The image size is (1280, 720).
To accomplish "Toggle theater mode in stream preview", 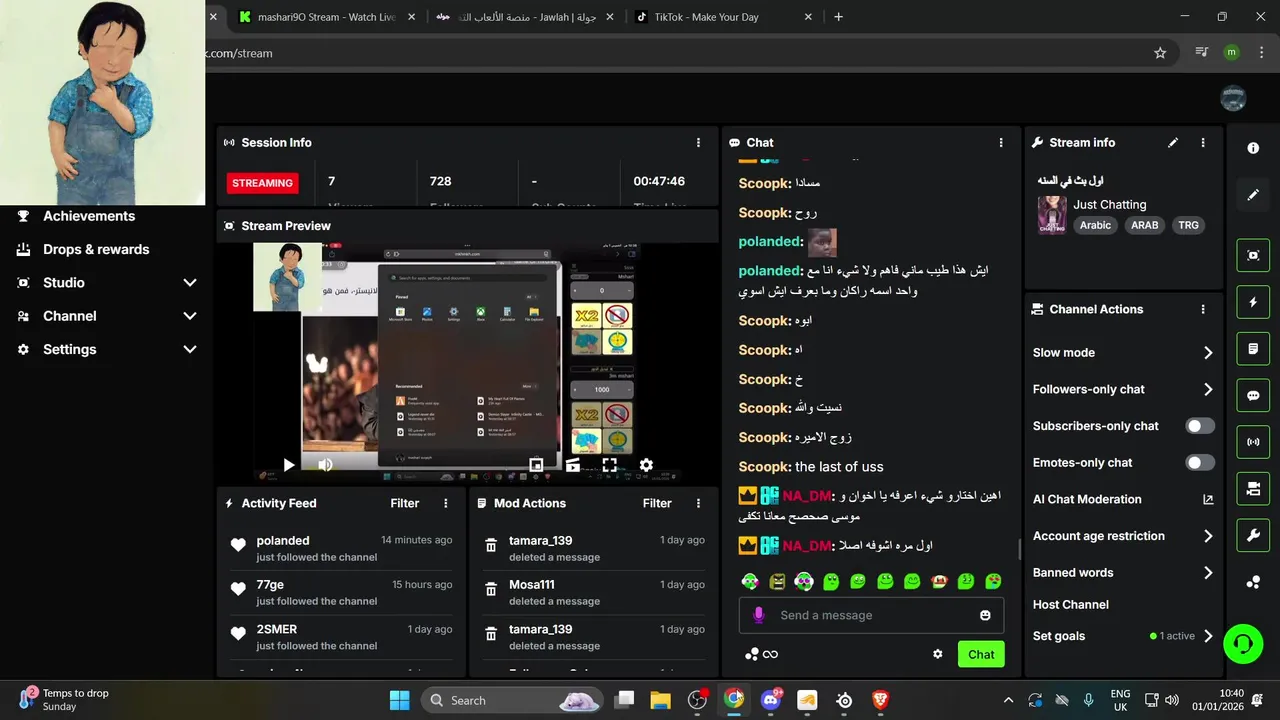I will click(x=573, y=465).
